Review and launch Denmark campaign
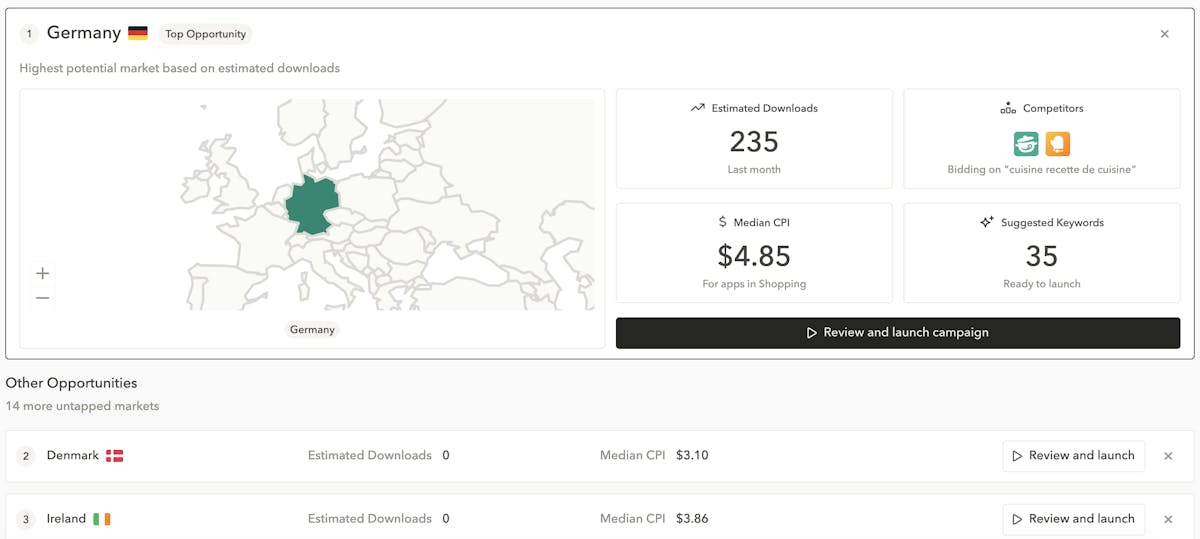 click(x=1073, y=456)
